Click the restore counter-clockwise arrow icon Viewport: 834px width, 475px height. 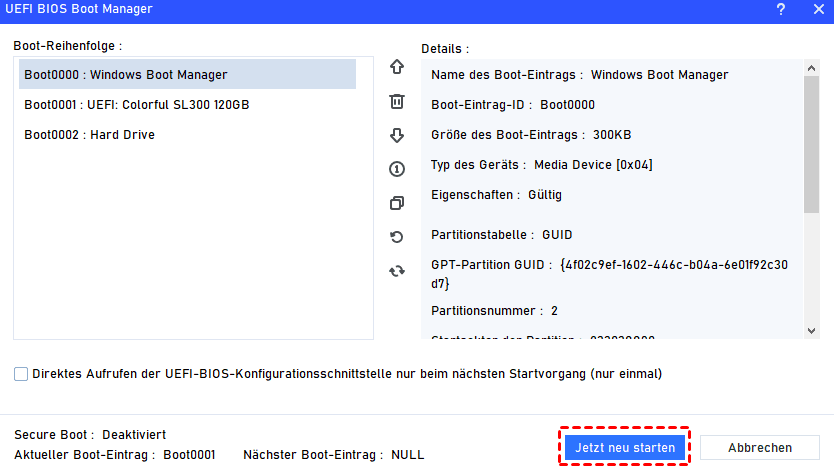tap(397, 237)
